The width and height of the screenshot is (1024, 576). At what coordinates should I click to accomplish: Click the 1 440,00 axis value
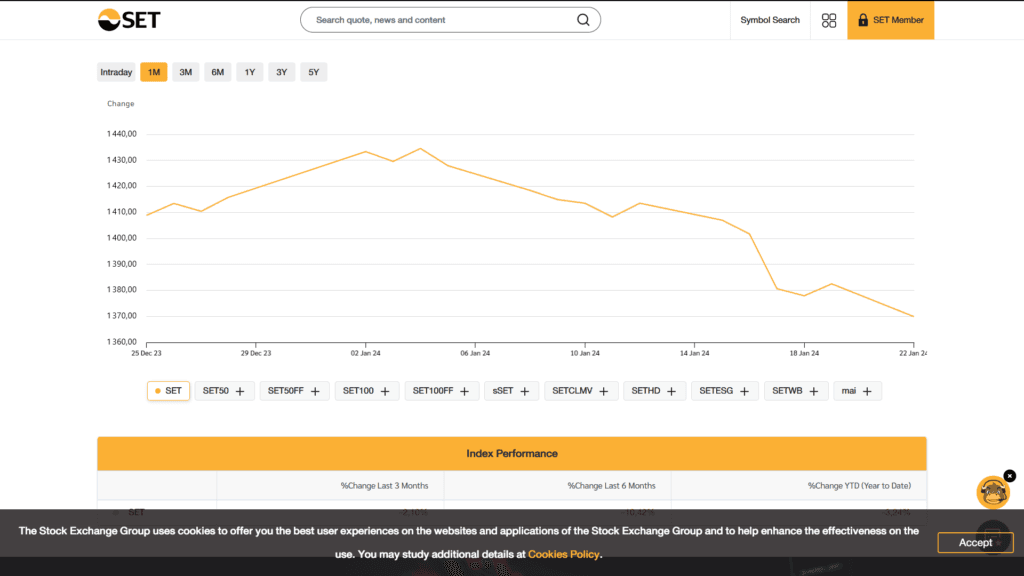tap(121, 134)
